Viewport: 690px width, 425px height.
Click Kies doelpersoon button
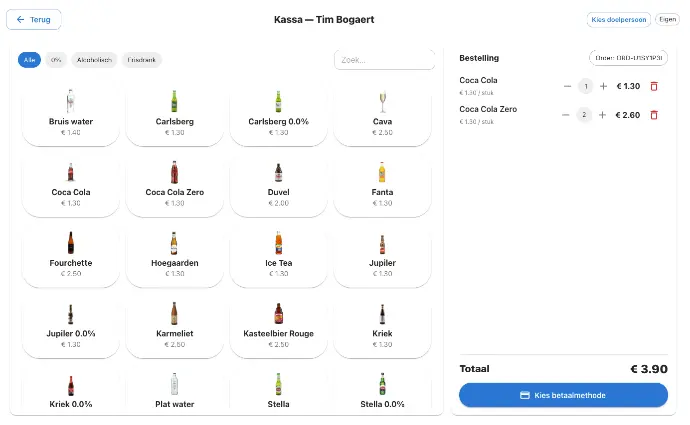tap(618, 19)
